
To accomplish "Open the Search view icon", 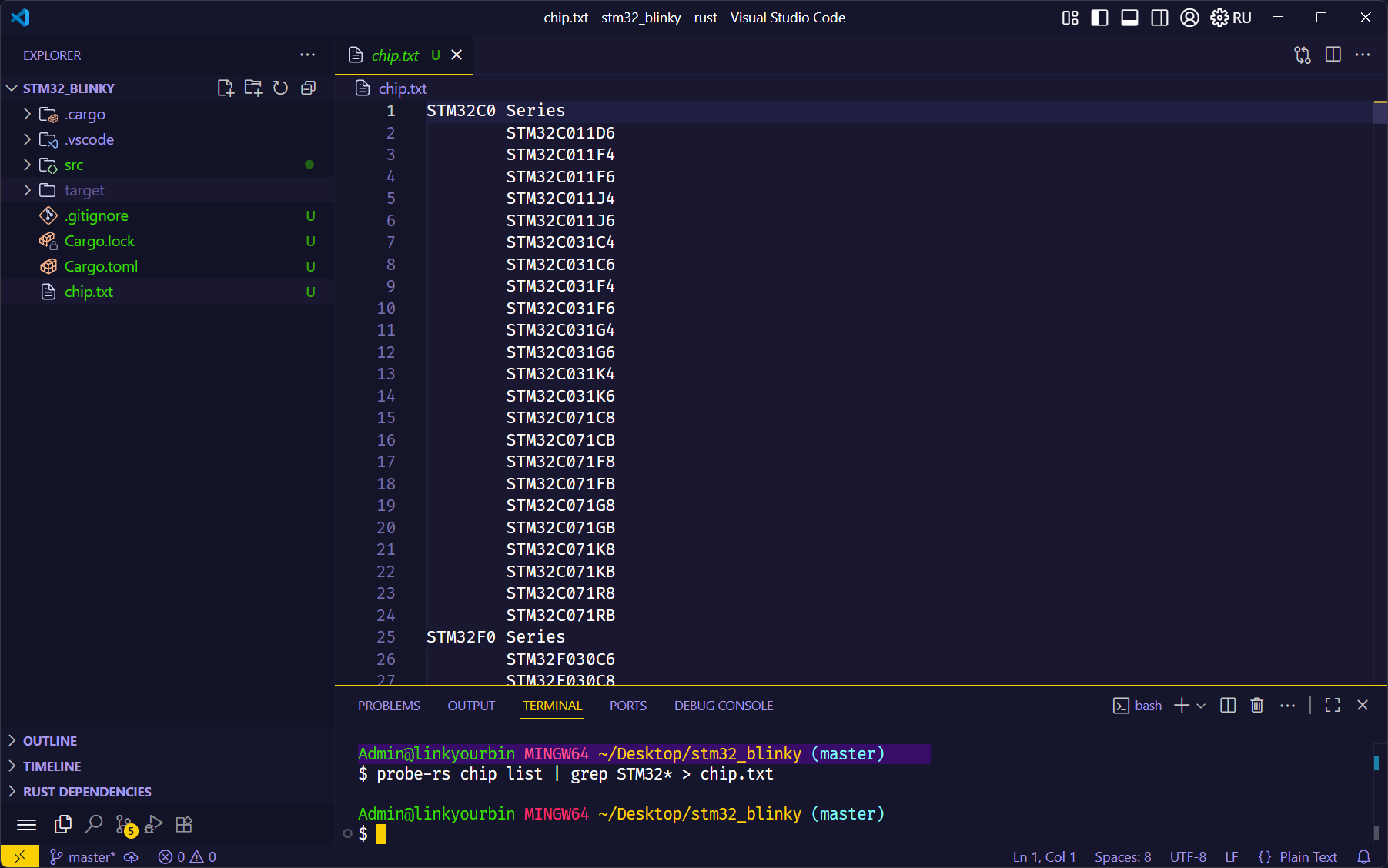I will click(x=94, y=825).
